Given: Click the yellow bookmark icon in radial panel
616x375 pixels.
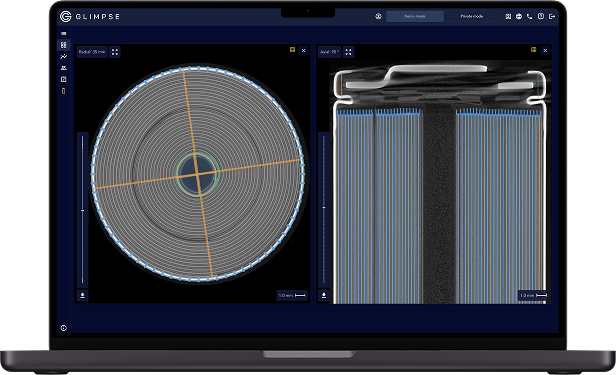Looking at the screenshot, I should click(292, 50).
